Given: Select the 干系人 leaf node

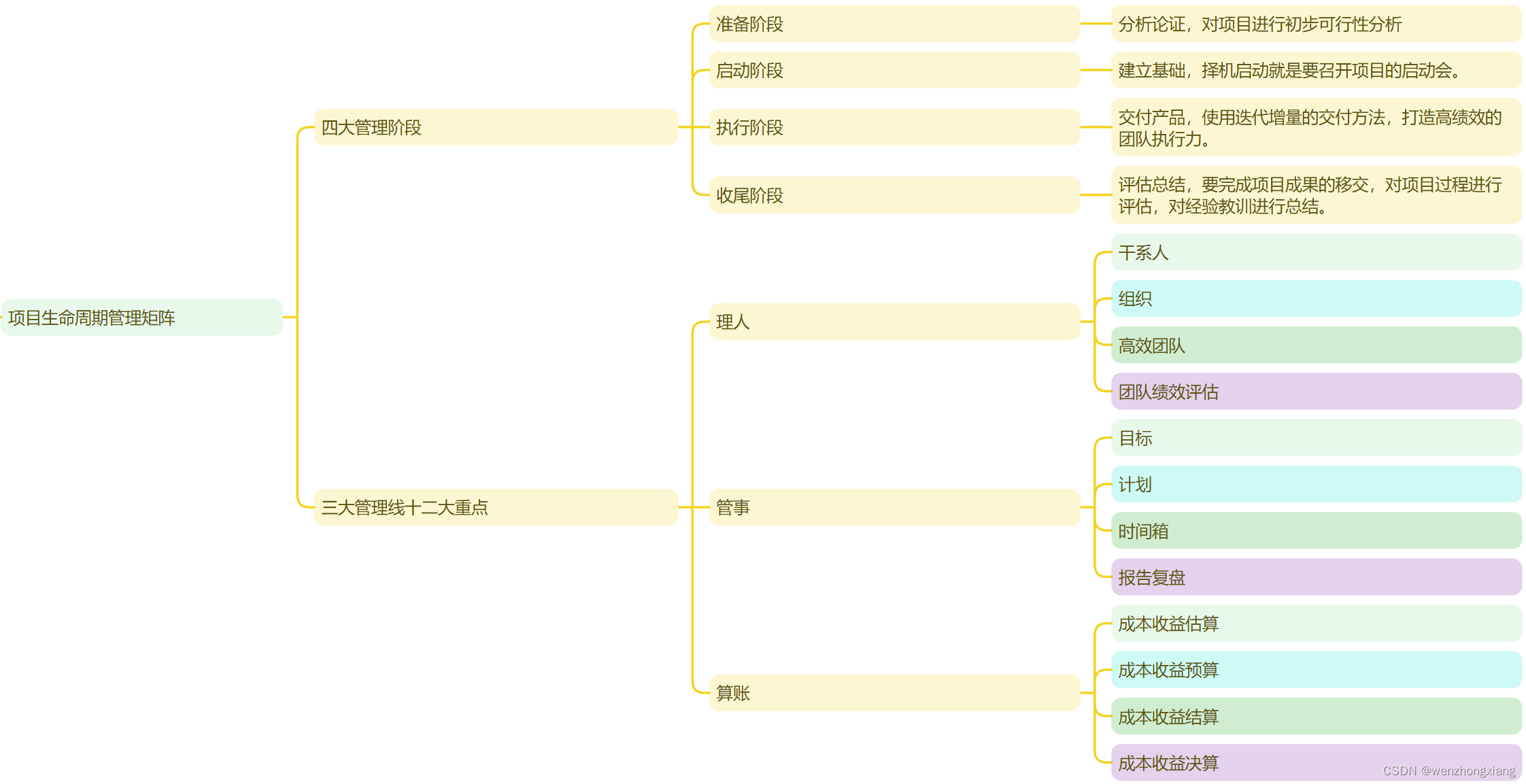Looking at the screenshot, I should [1317, 252].
